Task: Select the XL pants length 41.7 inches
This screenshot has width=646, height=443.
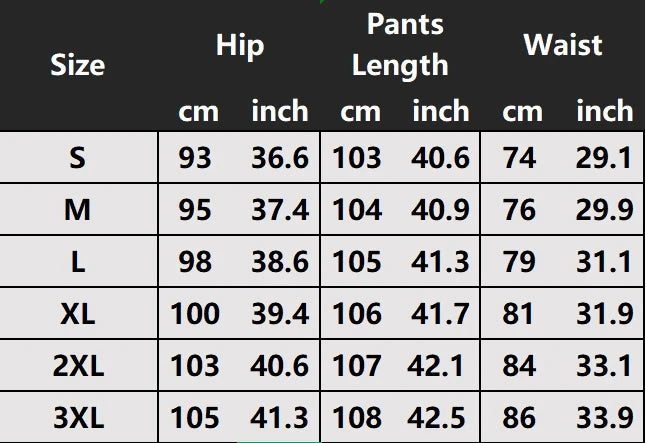Action: pos(441,314)
